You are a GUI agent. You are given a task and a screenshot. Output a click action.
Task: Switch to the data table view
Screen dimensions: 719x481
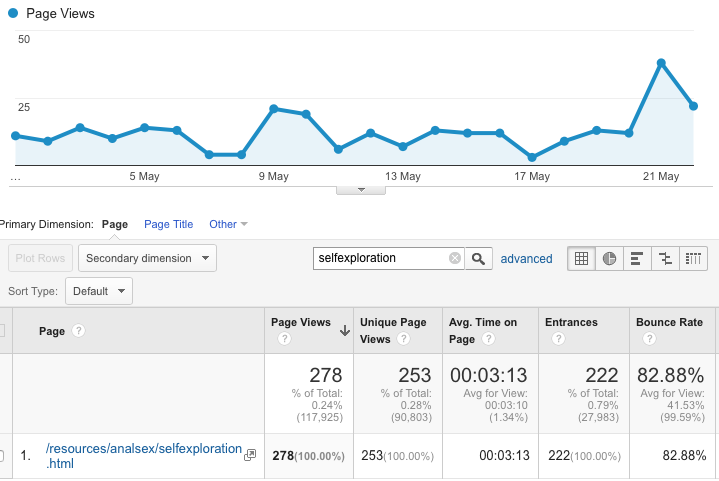tap(580, 258)
